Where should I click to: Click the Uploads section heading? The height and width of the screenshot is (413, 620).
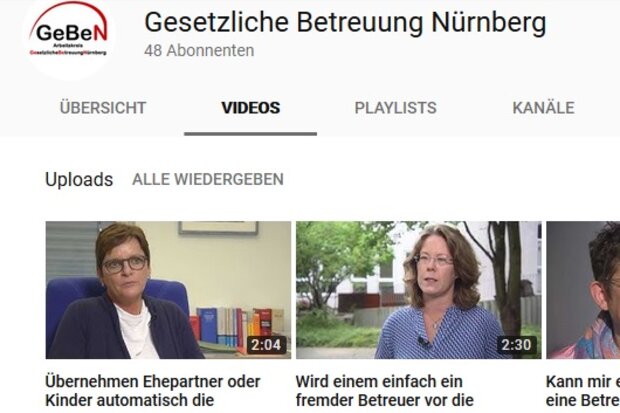(79, 179)
